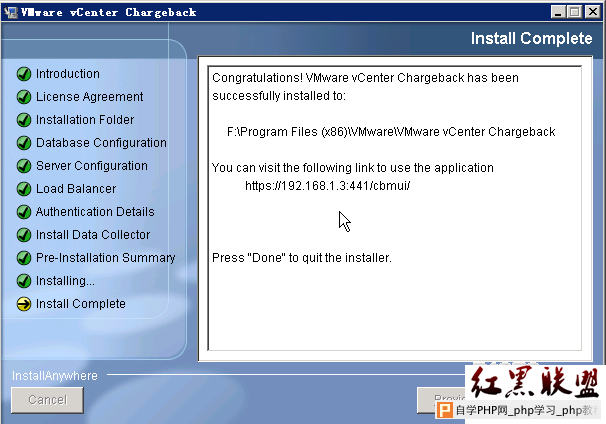Click the VMware vCenter Chargeback title bar text
This screenshot has height=424, width=606.
coord(109,12)
